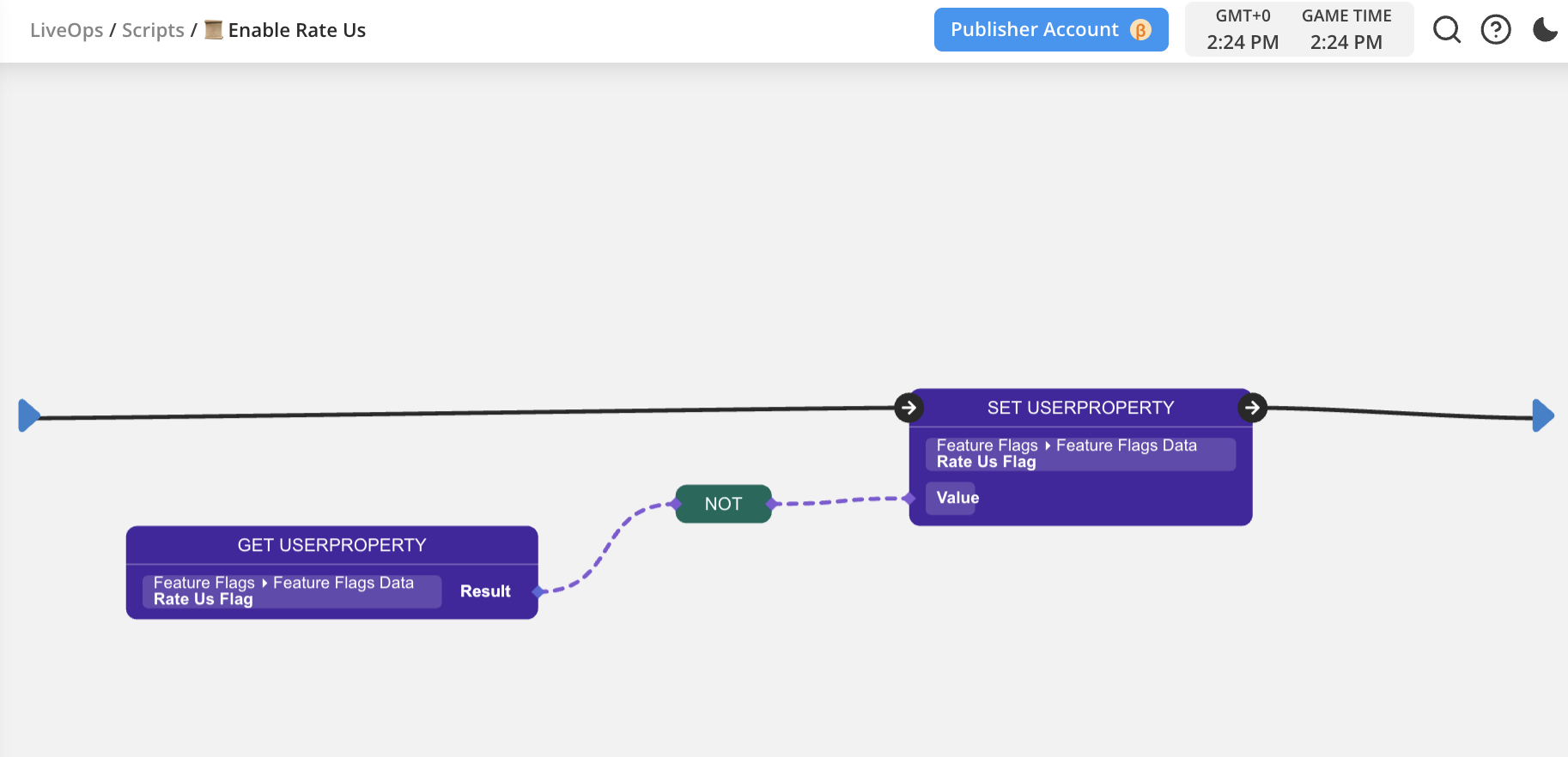Go to Scripts breadcrumb link
Viewport: 1568px width, 757px height.
click(x=153, y=30)
